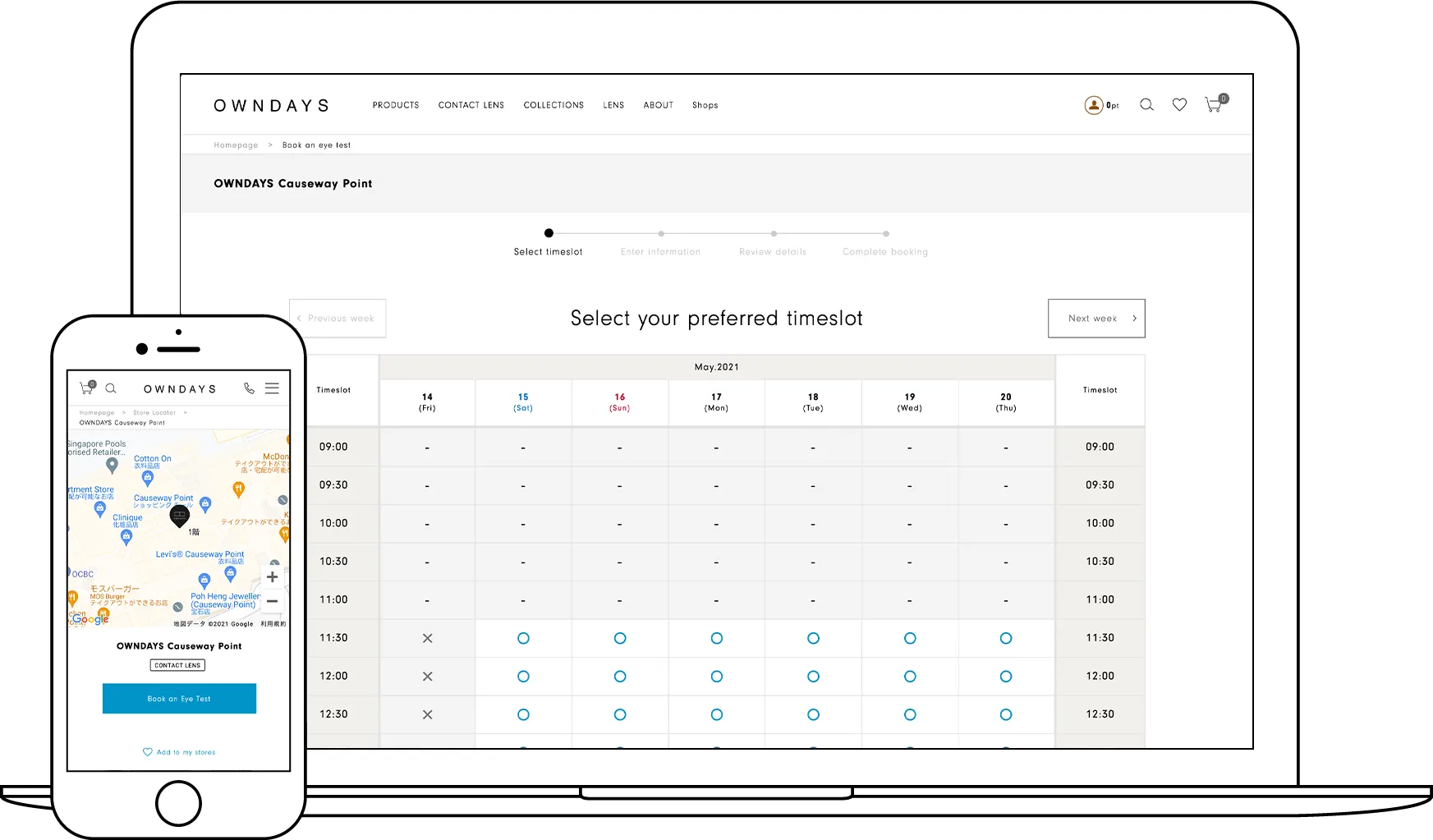Viewport: 1433px width, 840px height.
Task: Click the OWNDAYS logo on laptop header
Action: [x=272, y=106]
